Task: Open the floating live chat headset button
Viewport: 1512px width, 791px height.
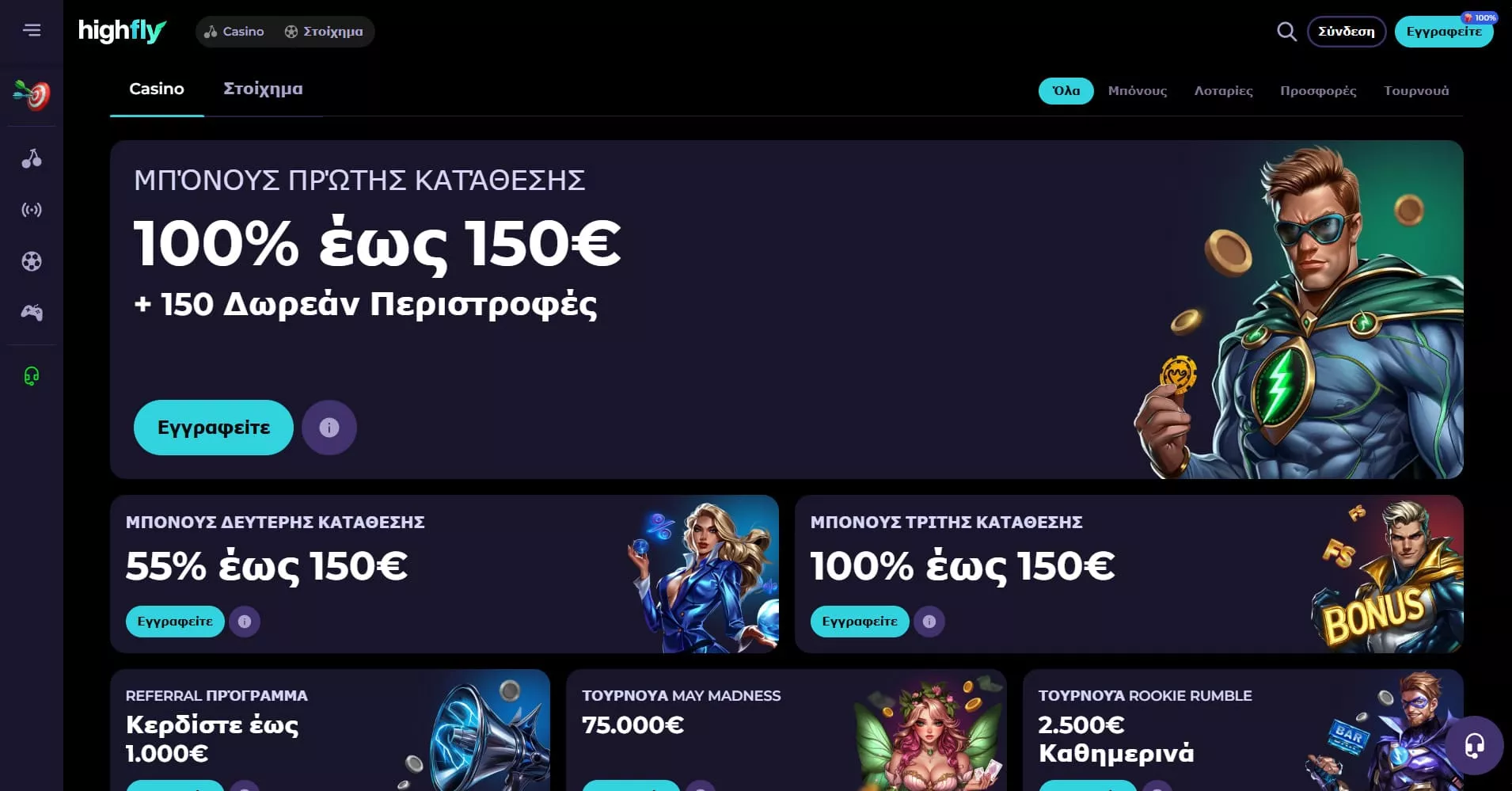Action: coord(1474,745)
